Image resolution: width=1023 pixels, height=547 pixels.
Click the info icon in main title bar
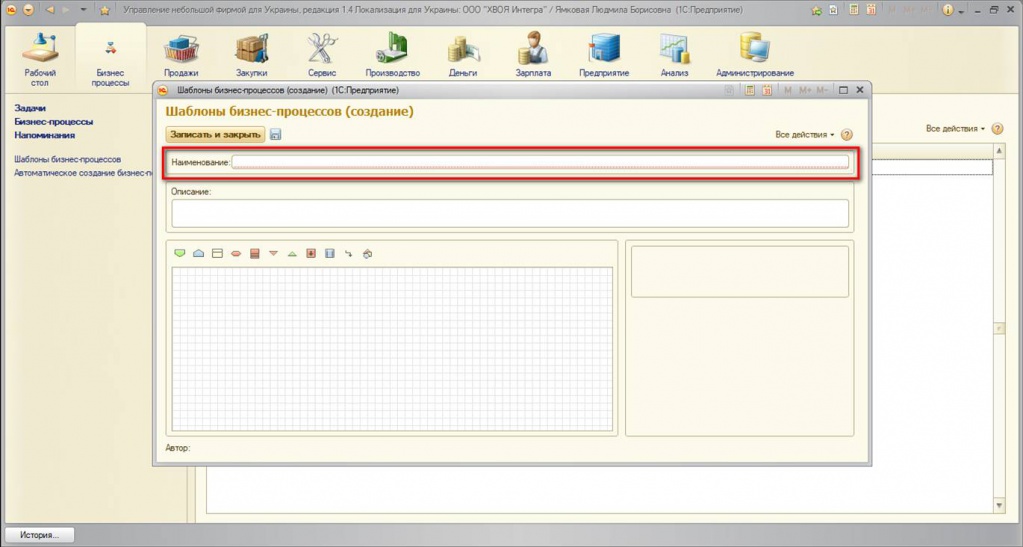pyautogui.click(x=948, y=10)
